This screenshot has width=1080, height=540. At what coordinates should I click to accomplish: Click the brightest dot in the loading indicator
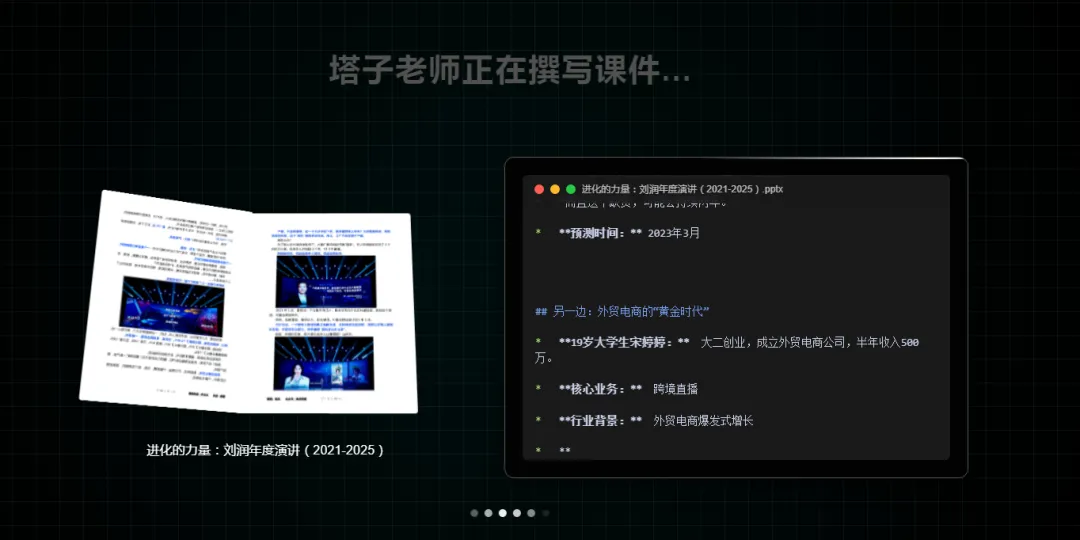[x=503, y=513]
